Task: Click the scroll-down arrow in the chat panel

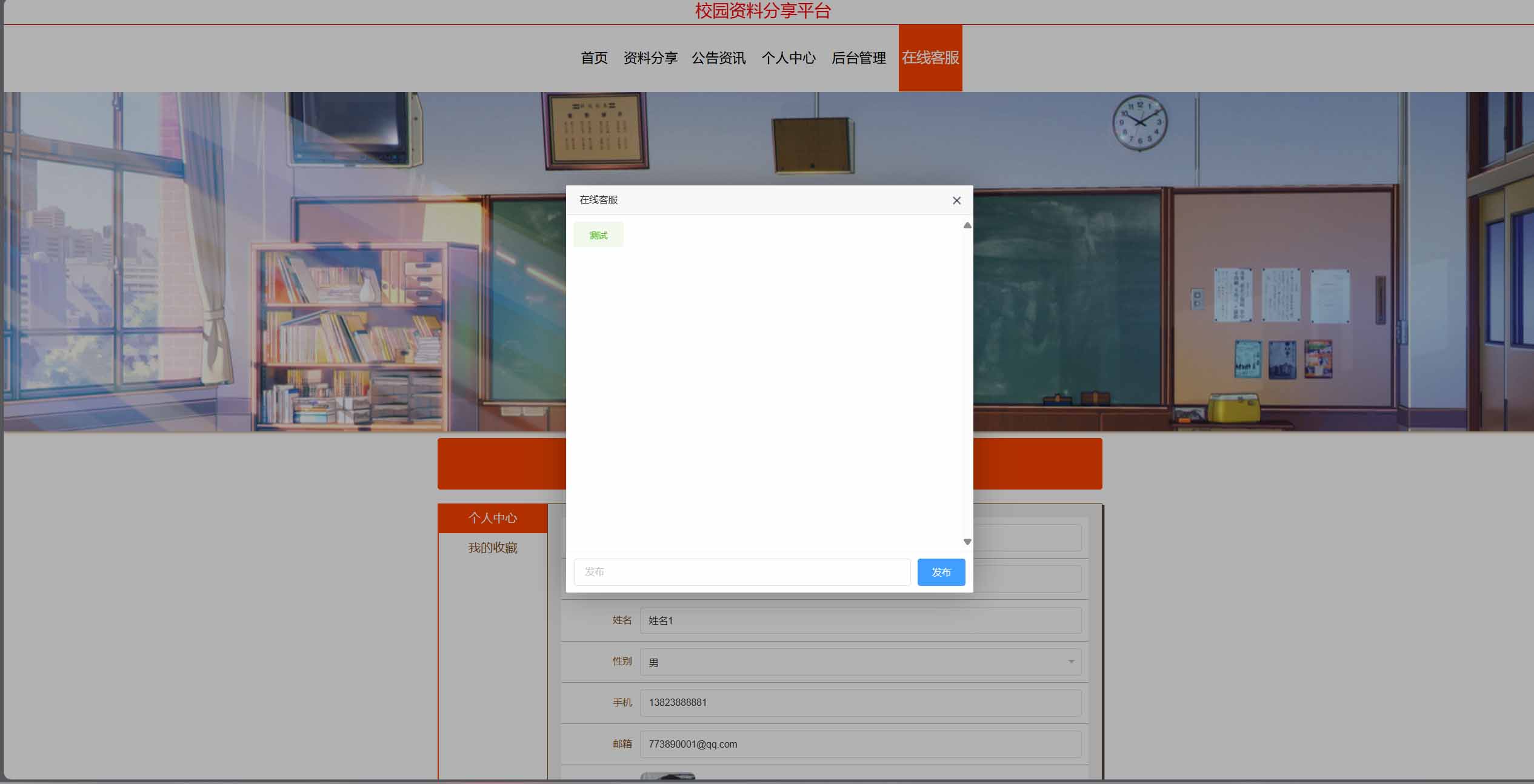Action: click(967, 542)
